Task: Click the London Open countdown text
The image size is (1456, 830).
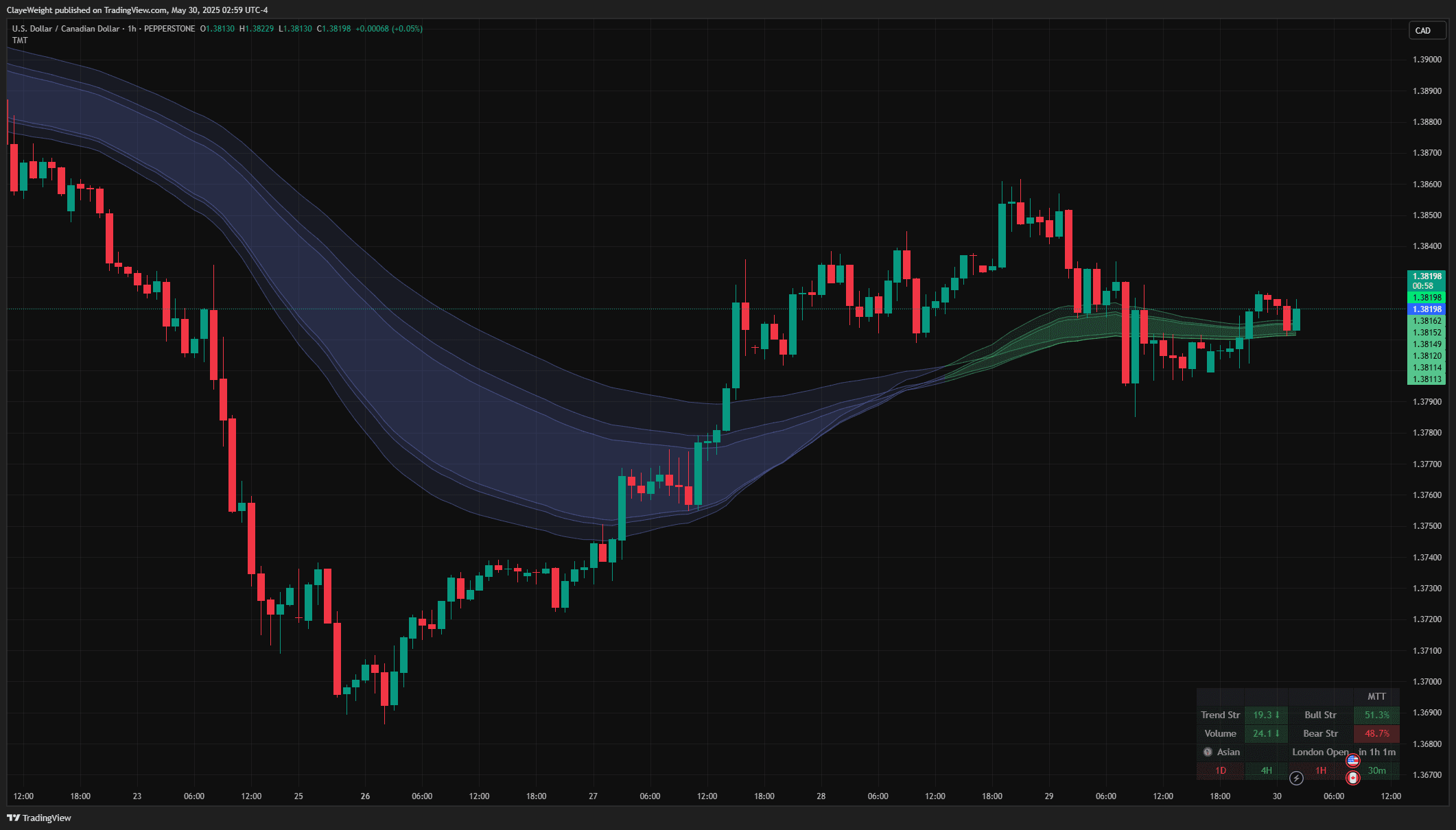Action: (1320, 752)
